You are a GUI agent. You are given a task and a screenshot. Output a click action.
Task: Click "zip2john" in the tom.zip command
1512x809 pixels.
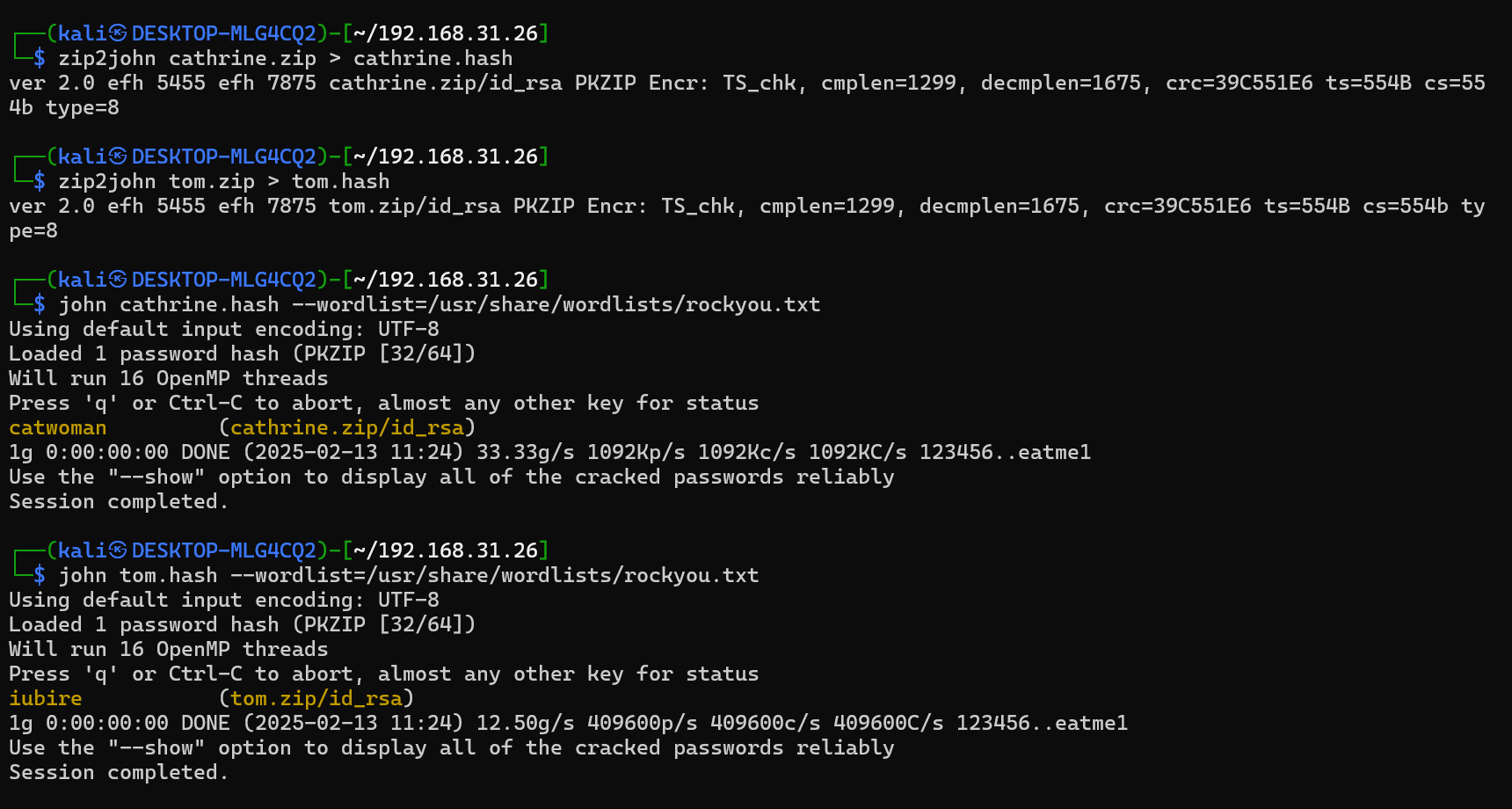(107, 181)
